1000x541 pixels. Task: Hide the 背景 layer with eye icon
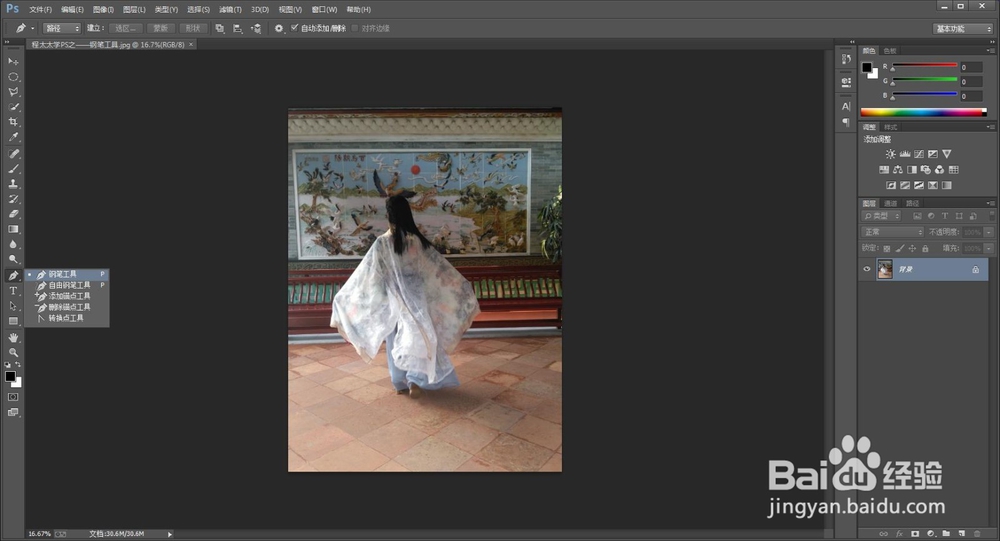tap(867, 269)
